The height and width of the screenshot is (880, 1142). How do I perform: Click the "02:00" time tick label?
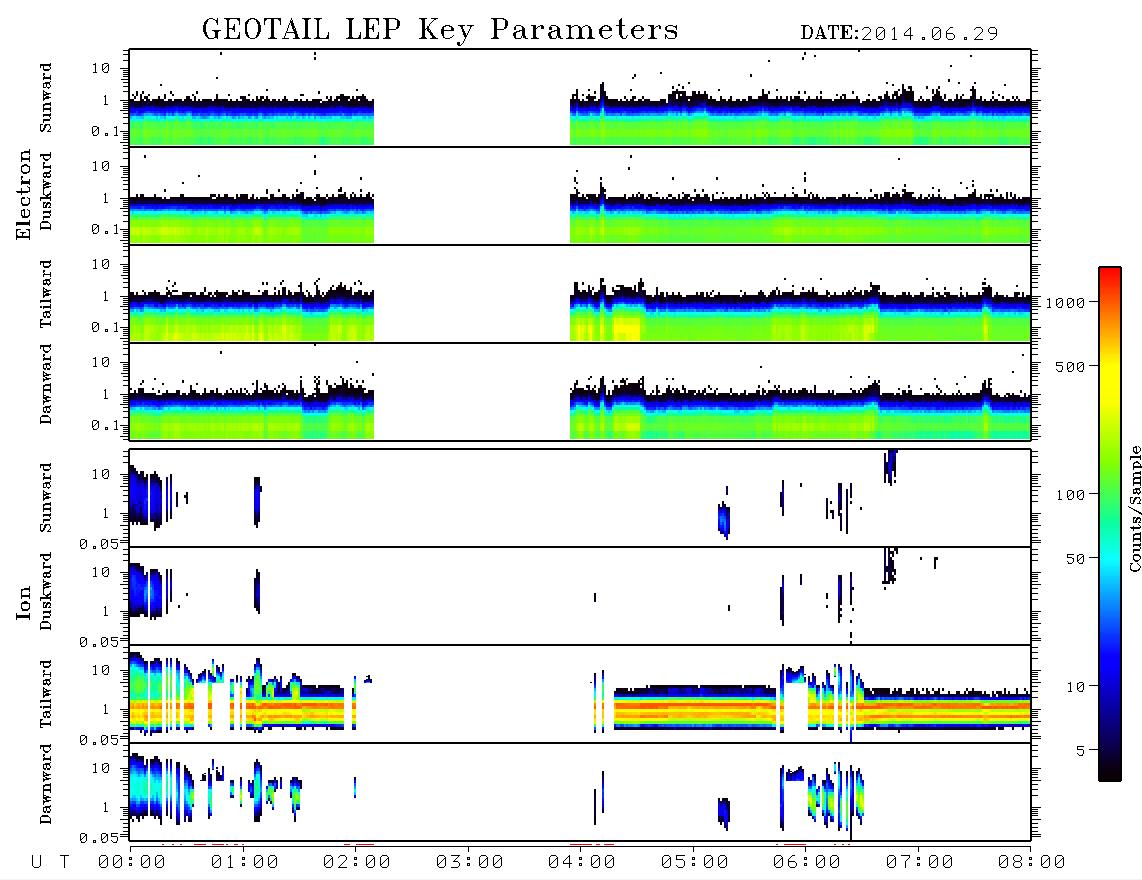tap(357, 863)
